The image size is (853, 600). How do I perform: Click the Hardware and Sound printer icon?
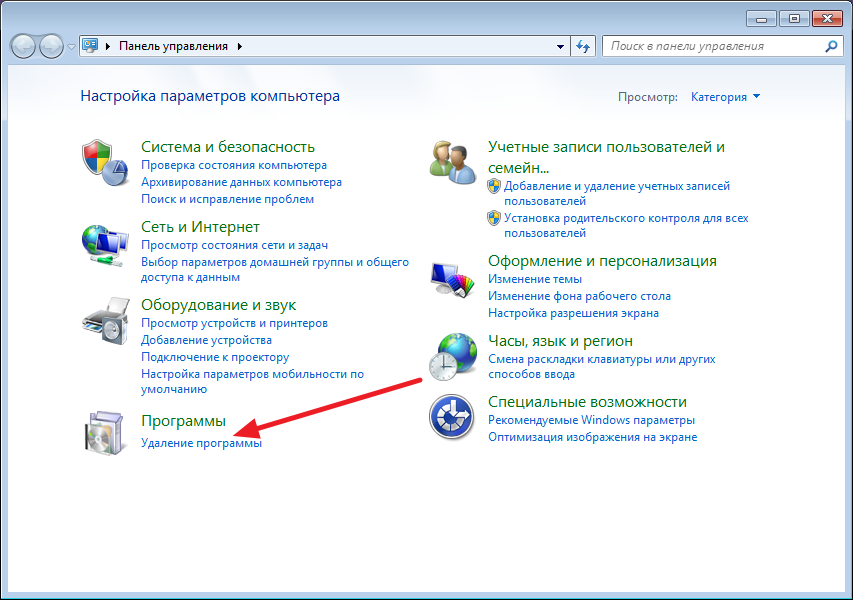coord(105,321)
